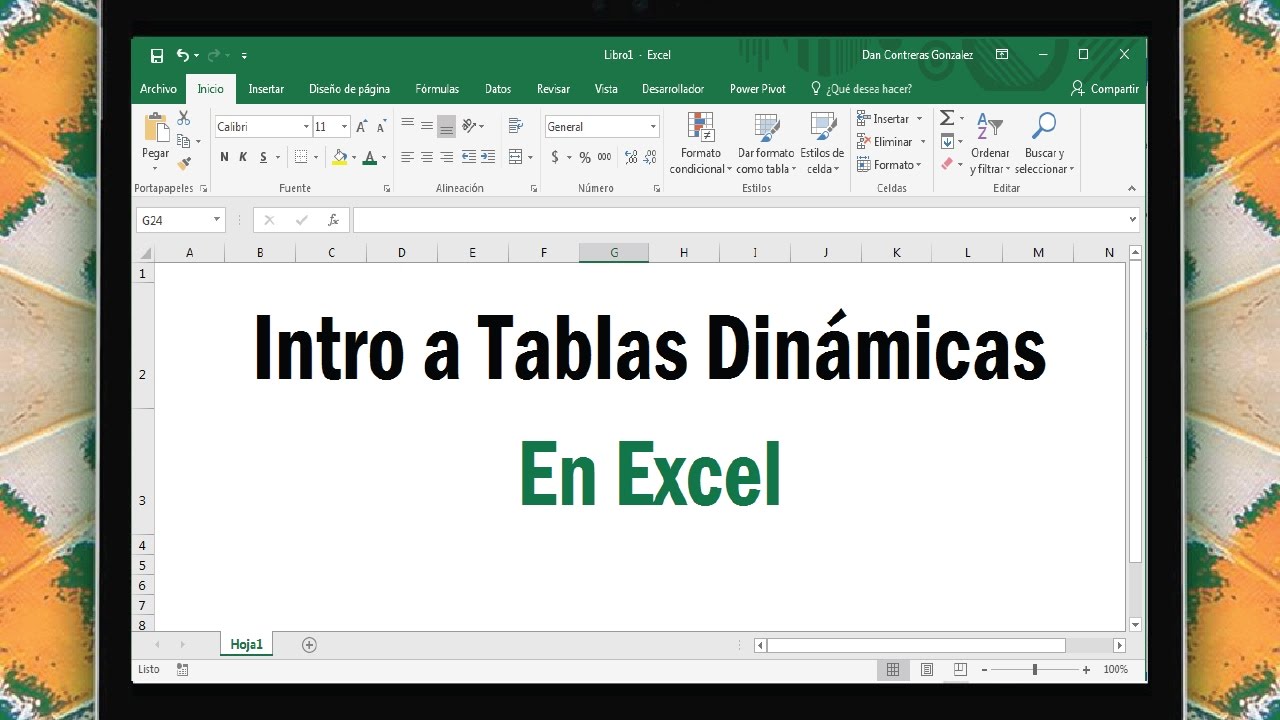Click the Undo arrow icon

click(x=182, y=55)
